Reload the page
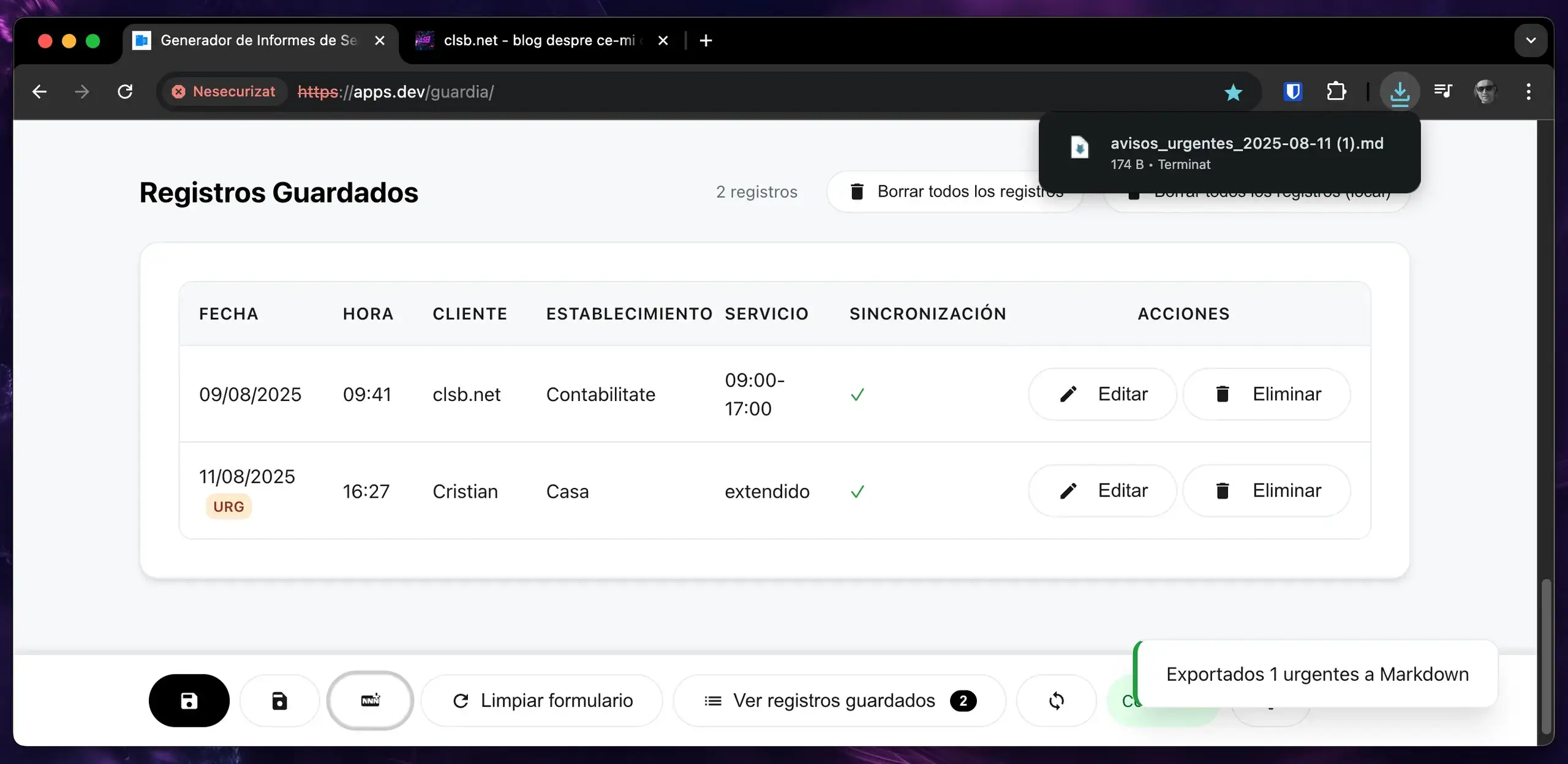The image size is (1568, 764). click(x=125, y=92)
